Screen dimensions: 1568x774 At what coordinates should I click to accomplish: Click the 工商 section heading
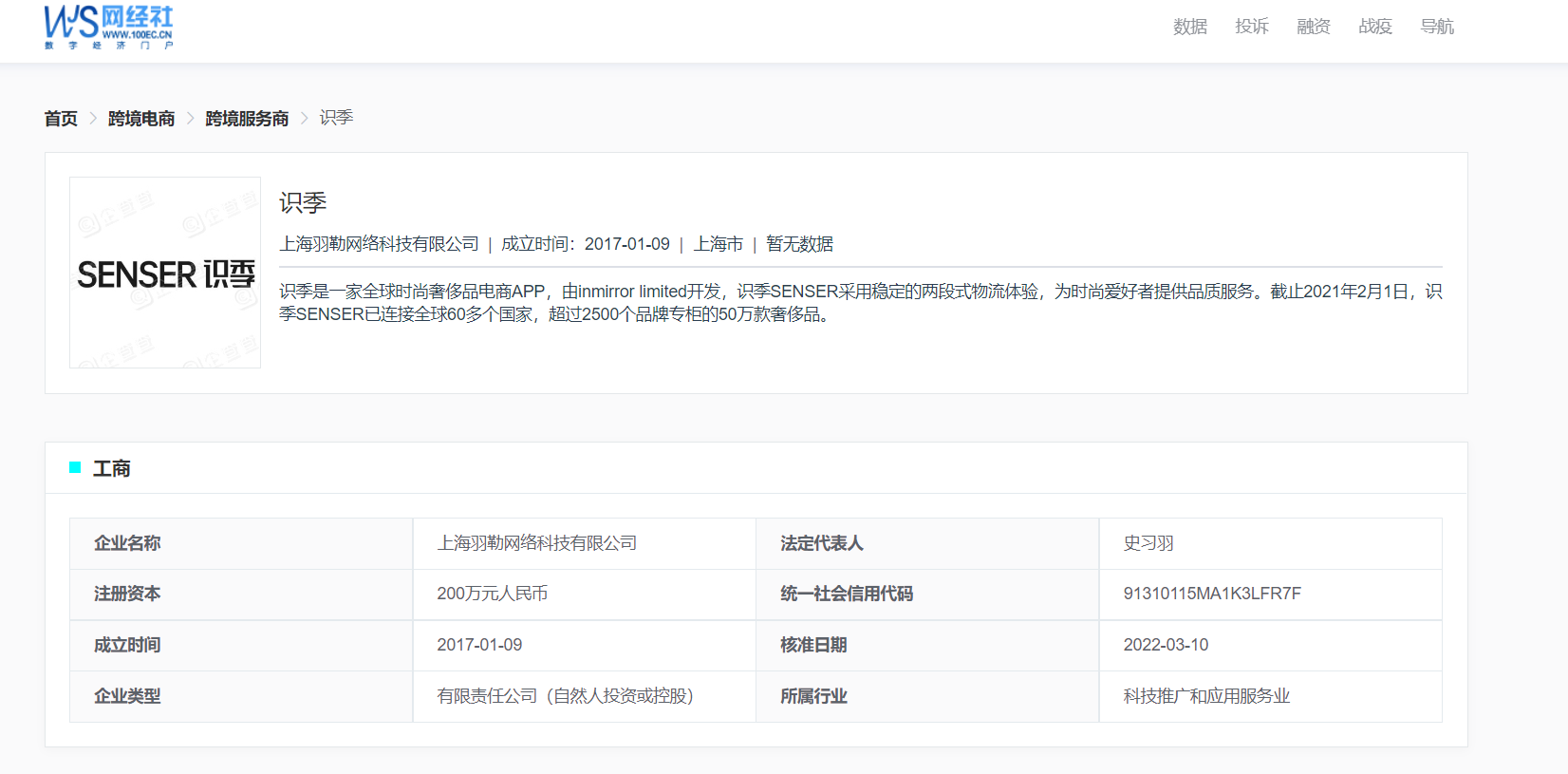(112, 468)
